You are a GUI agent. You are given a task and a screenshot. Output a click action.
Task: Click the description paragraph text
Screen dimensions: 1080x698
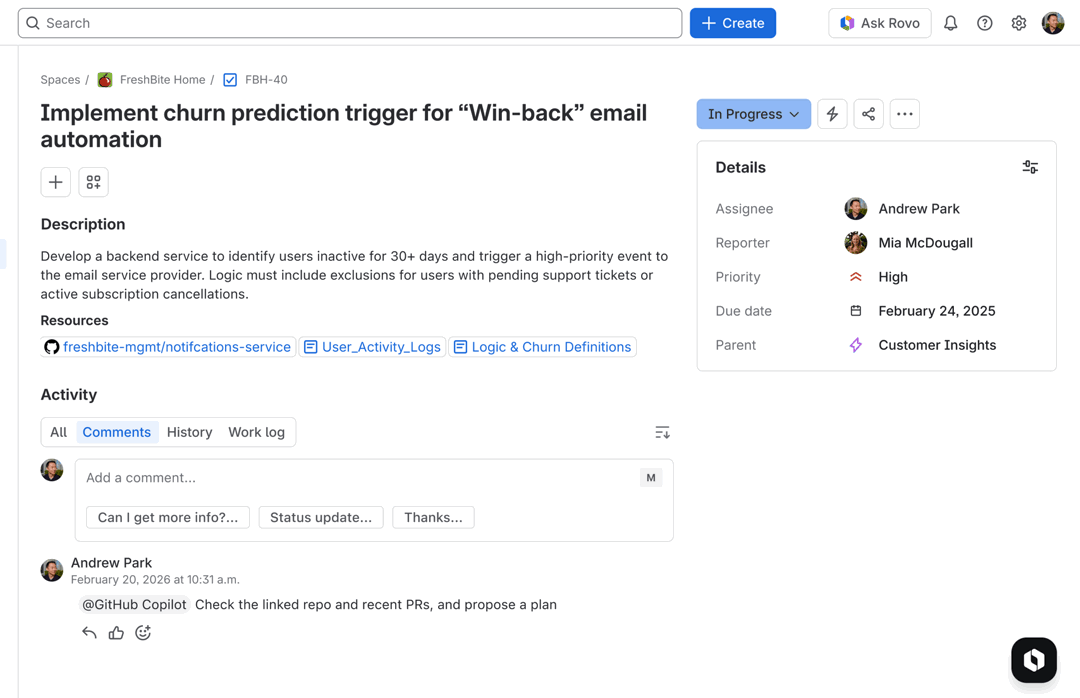(354, 275)
